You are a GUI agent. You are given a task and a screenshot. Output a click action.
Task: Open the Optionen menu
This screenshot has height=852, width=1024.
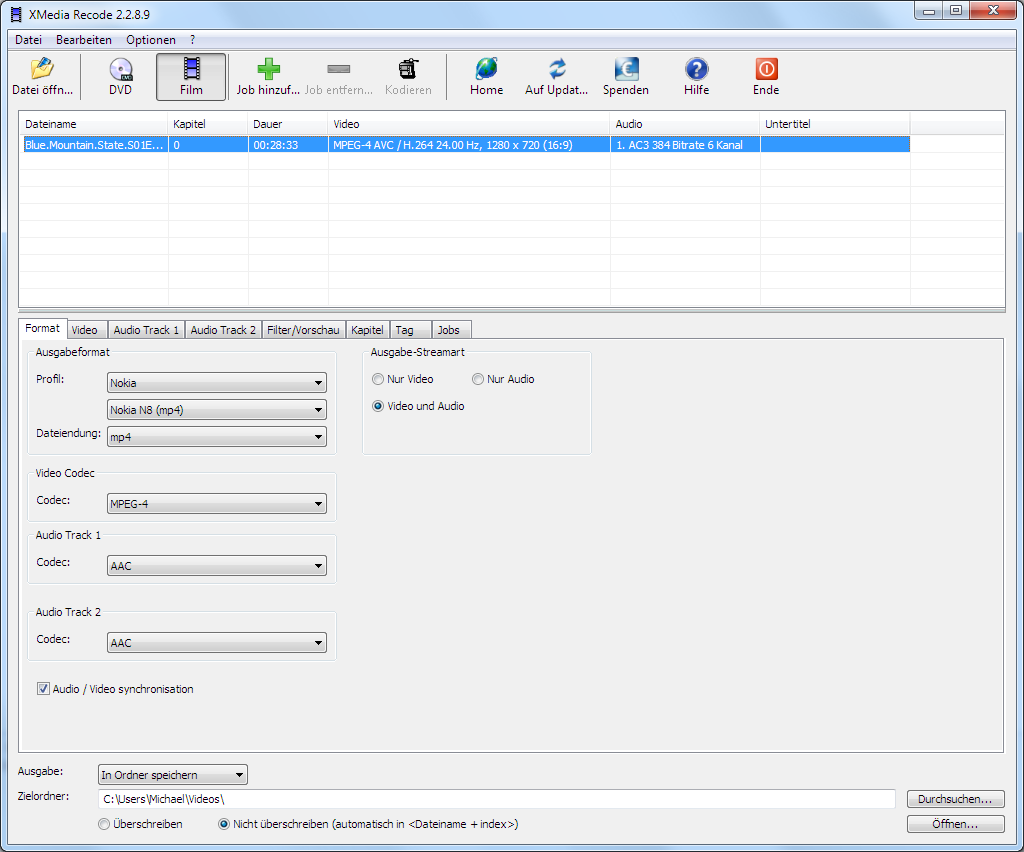tap(151, 40)
